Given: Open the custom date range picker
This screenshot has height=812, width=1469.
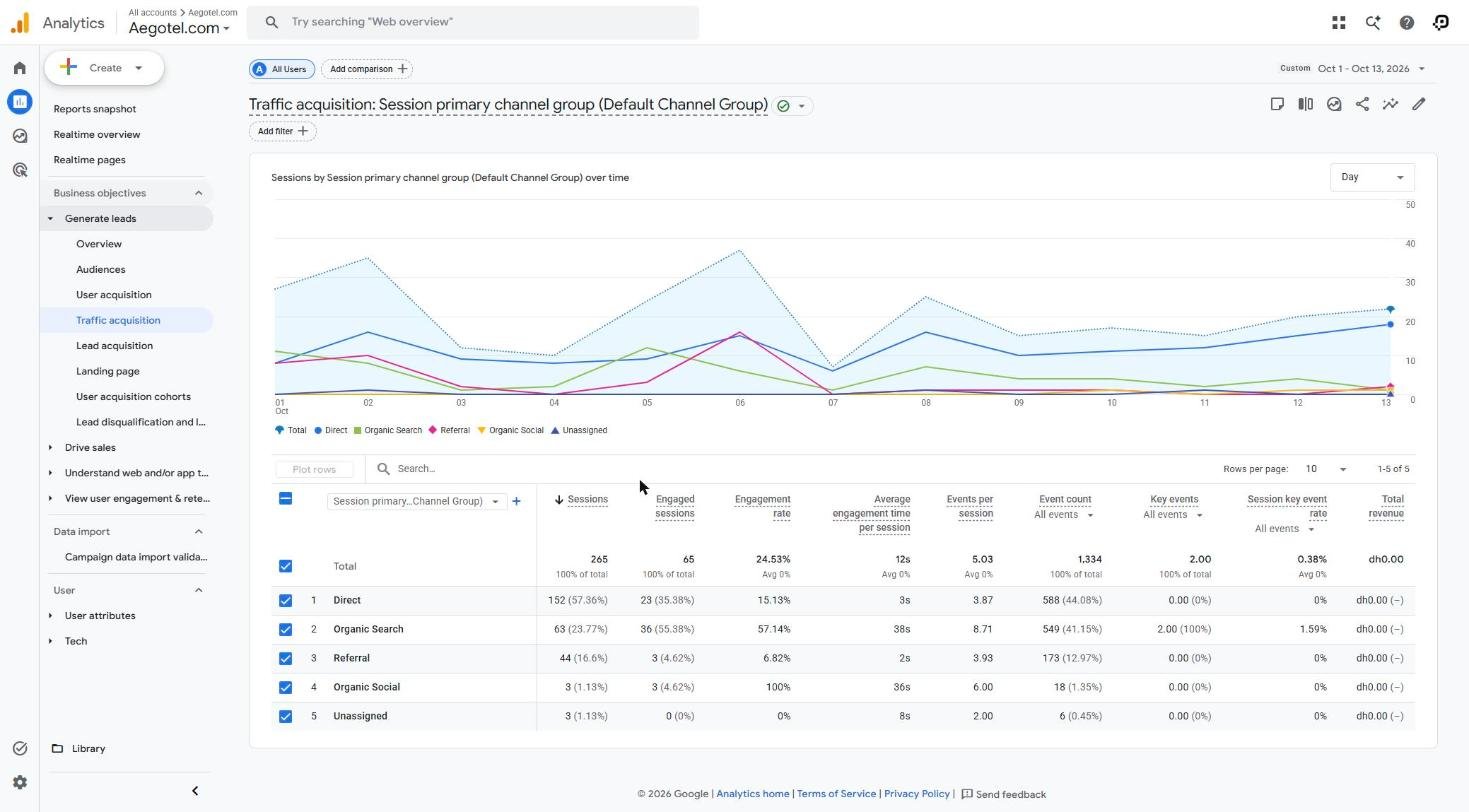Looking at the screenshot, I should (x=1353, y=69).
